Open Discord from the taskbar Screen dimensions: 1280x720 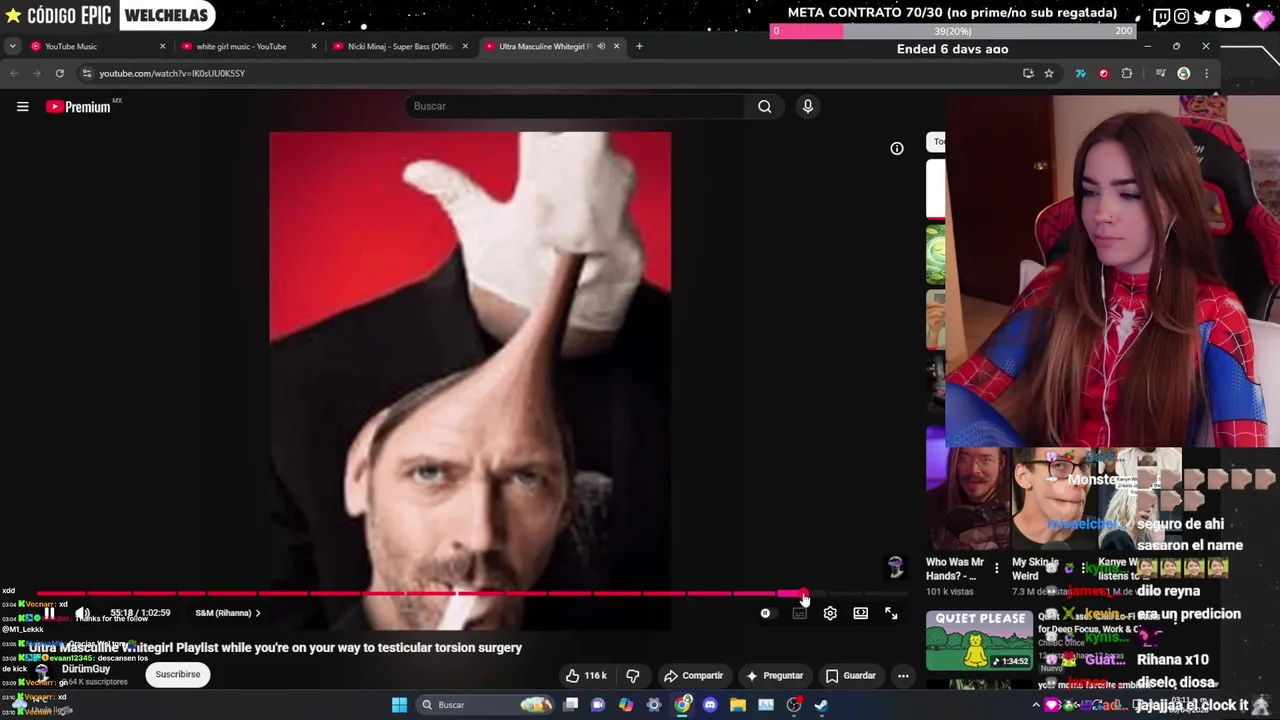pyautogui.click(x=710, y=705)
